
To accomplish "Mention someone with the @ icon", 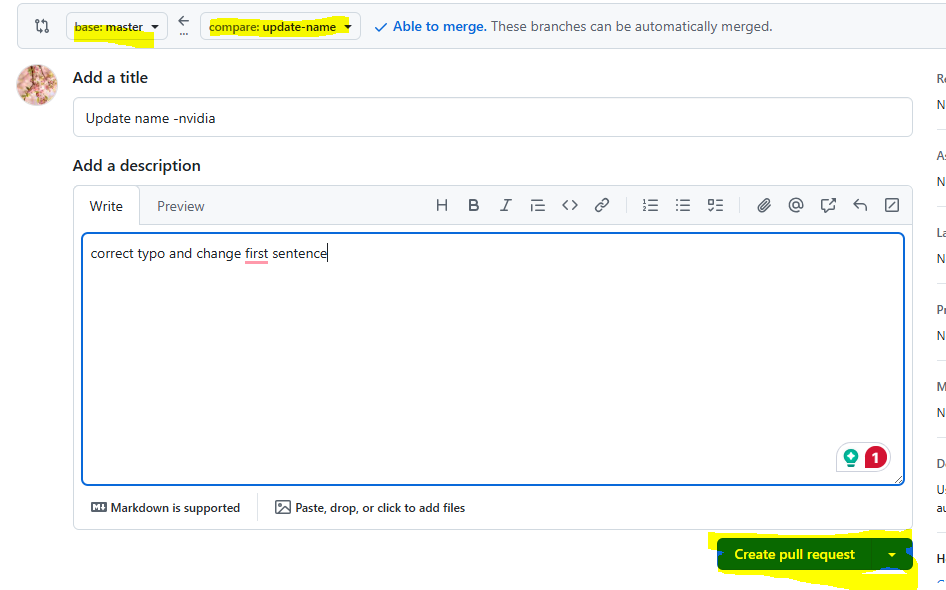I will point(795,205).
